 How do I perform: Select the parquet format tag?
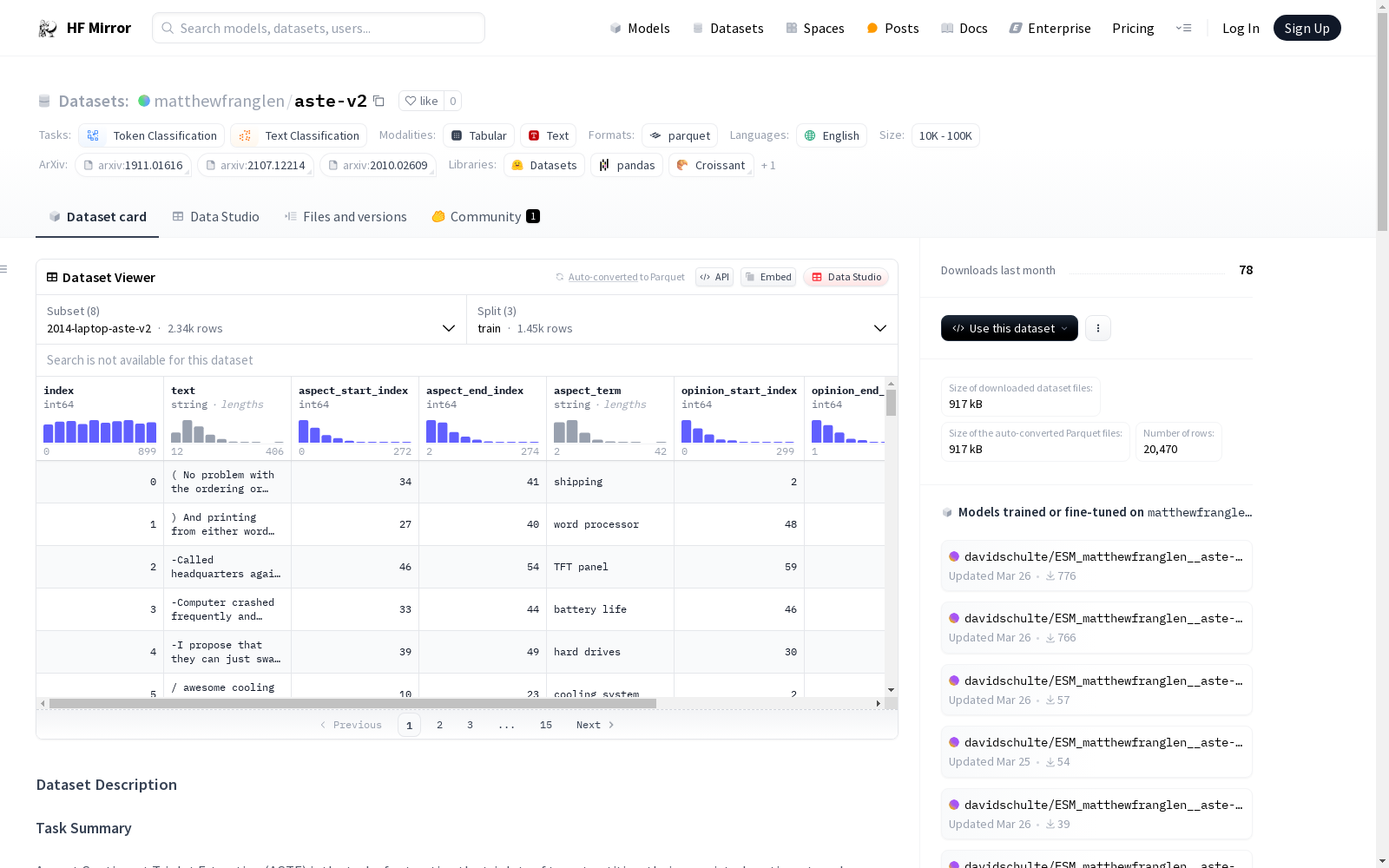tap(680, 135)
